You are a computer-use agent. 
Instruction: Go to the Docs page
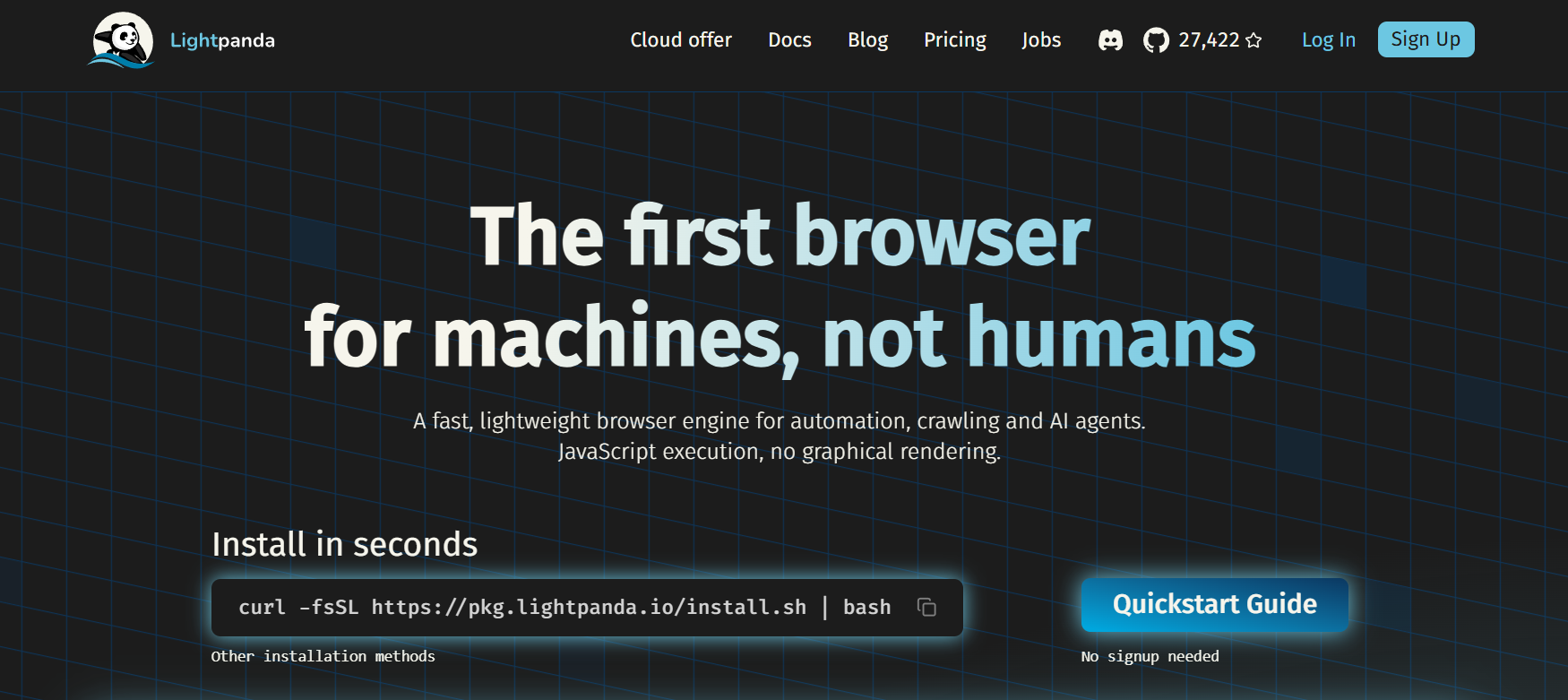789,40
